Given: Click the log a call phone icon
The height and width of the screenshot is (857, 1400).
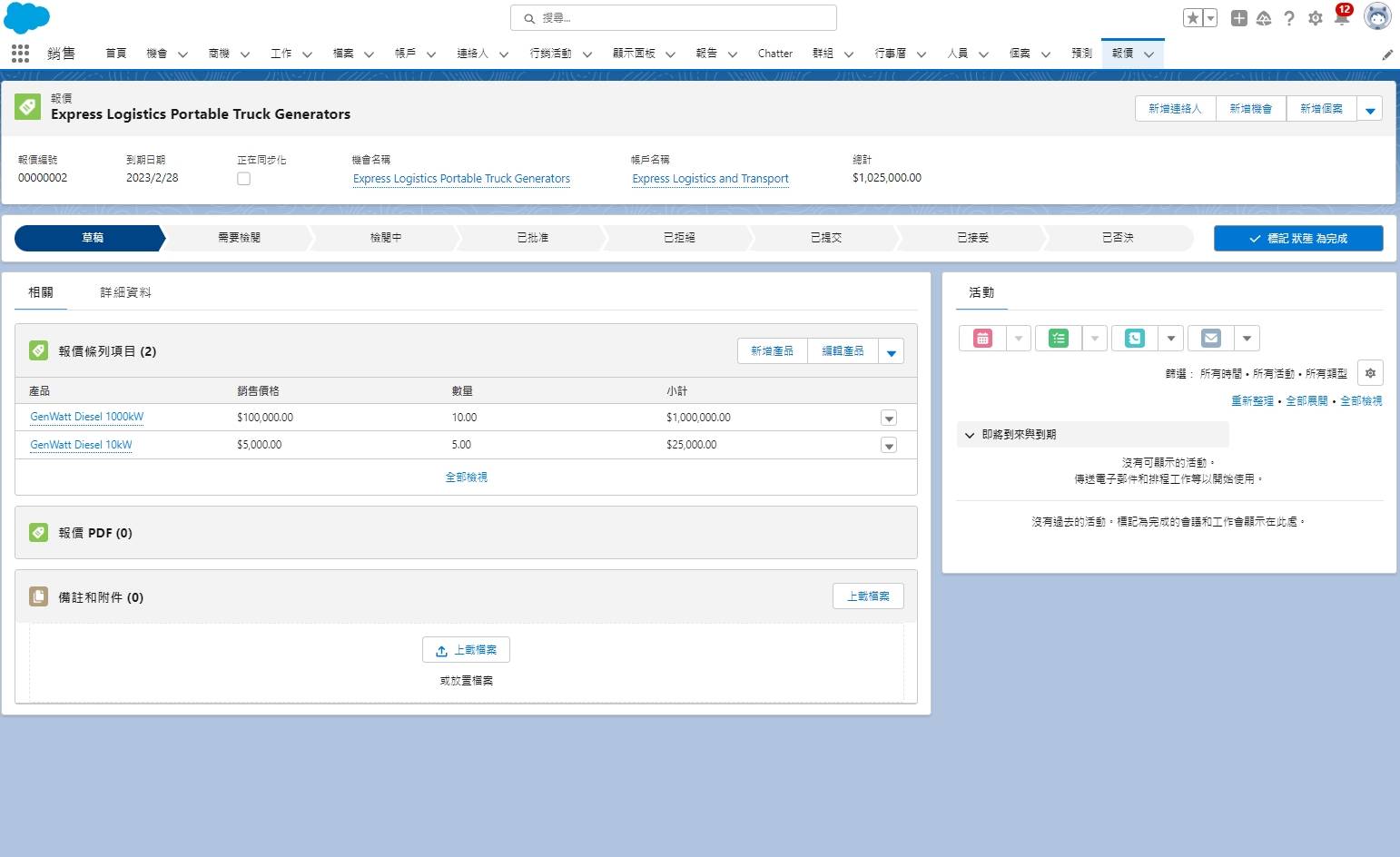Looking at the screenshot, I should point(1135,339).
